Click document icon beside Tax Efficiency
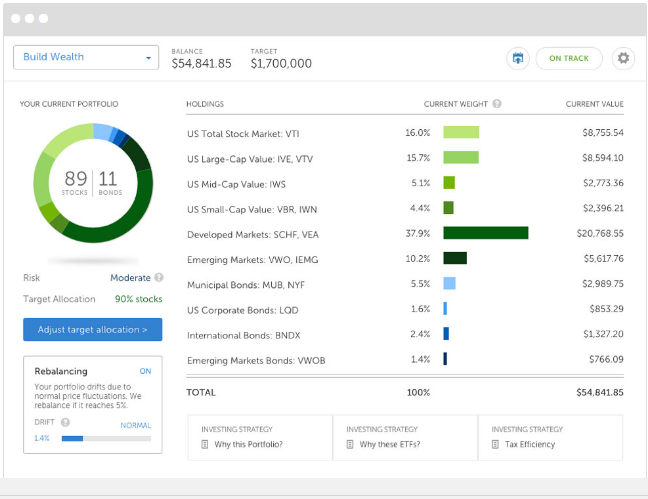 tap(495, 444)
